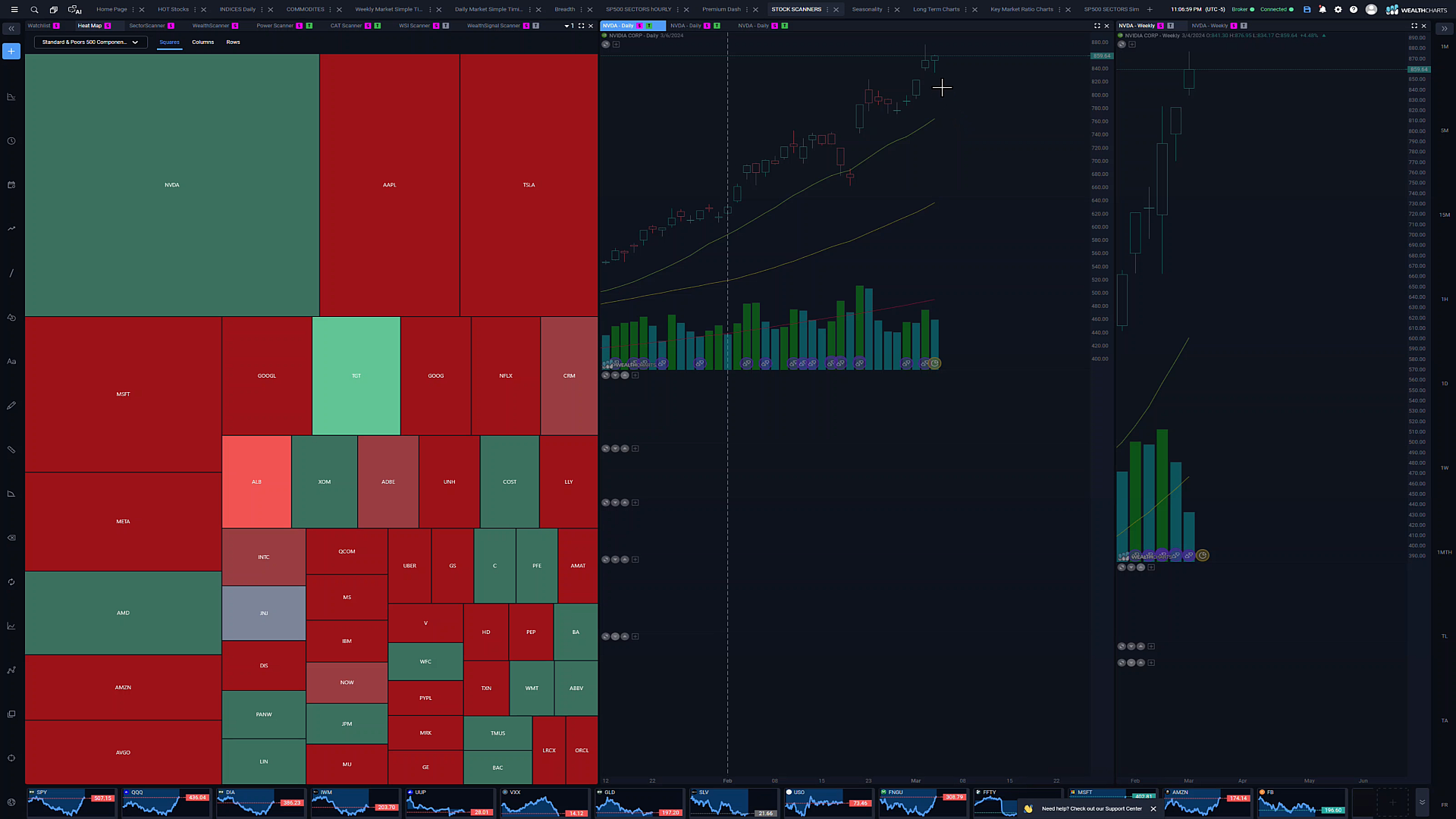Viewport: 1456px width, 819px height.
Task: Open the SectorScanner panel tab
Action: (146, 26)
